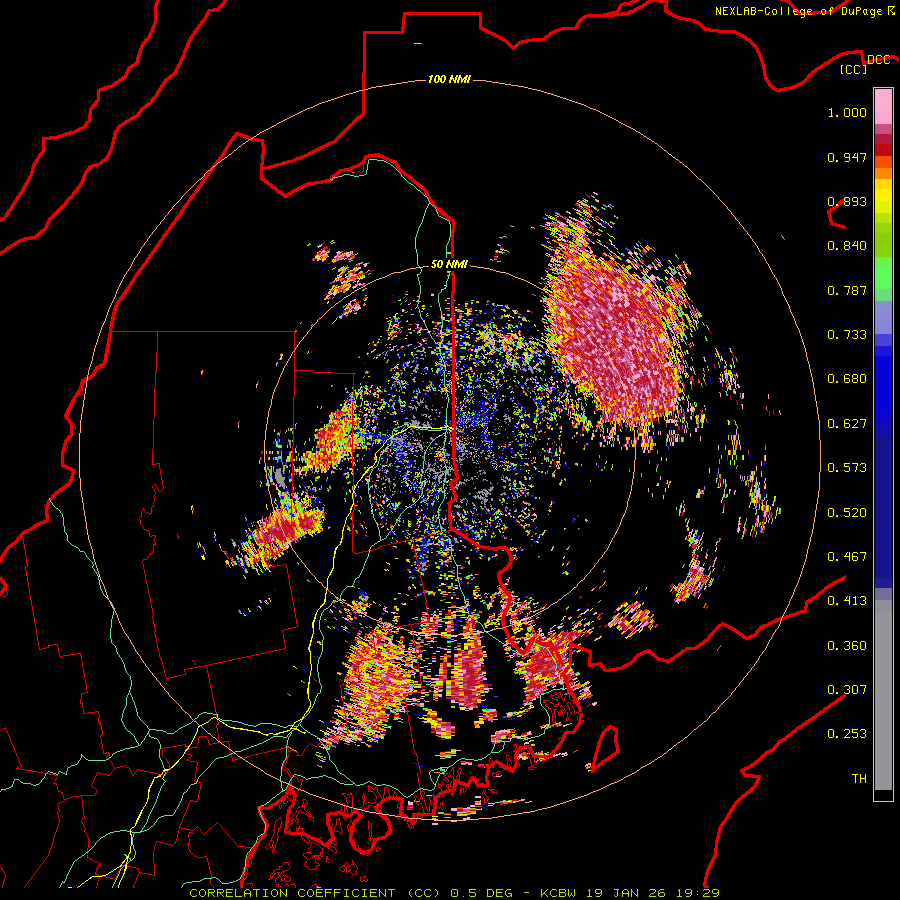This screenshot has height=900, width=900.
Task: Click the 0.893 legend value
Action: coord(847,201)
